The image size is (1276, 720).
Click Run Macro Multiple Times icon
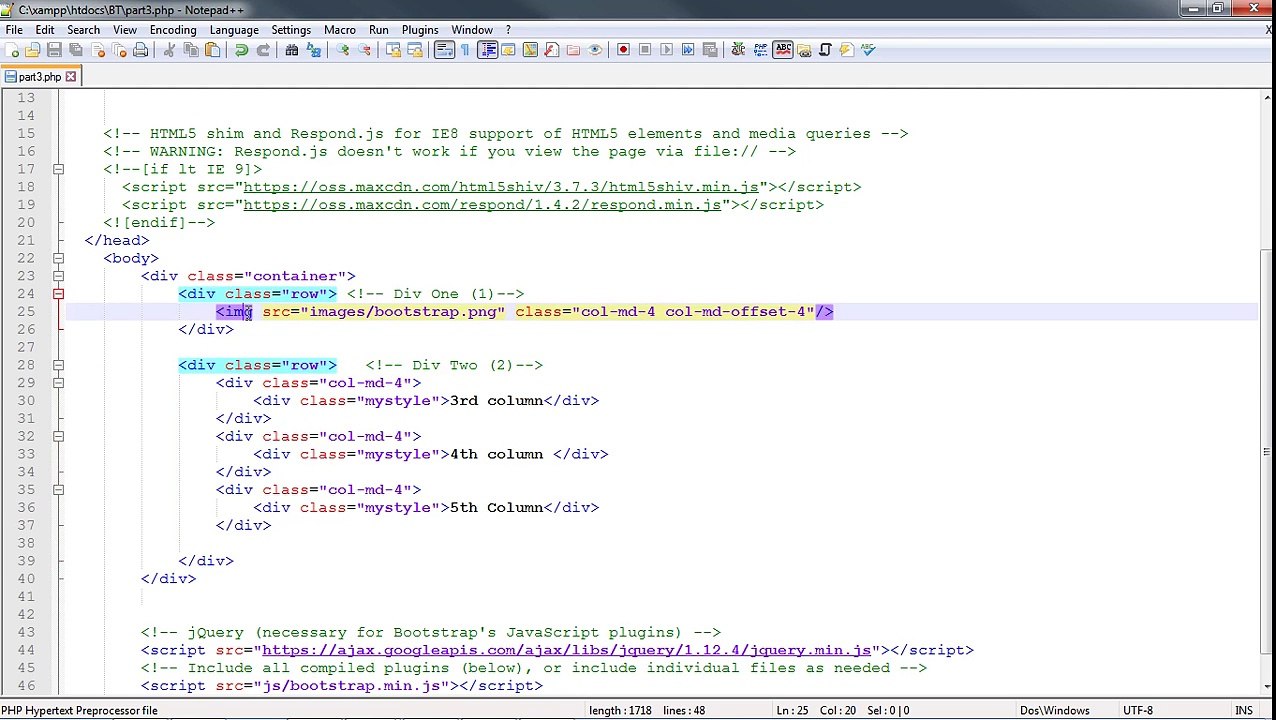tap(688, 50)
